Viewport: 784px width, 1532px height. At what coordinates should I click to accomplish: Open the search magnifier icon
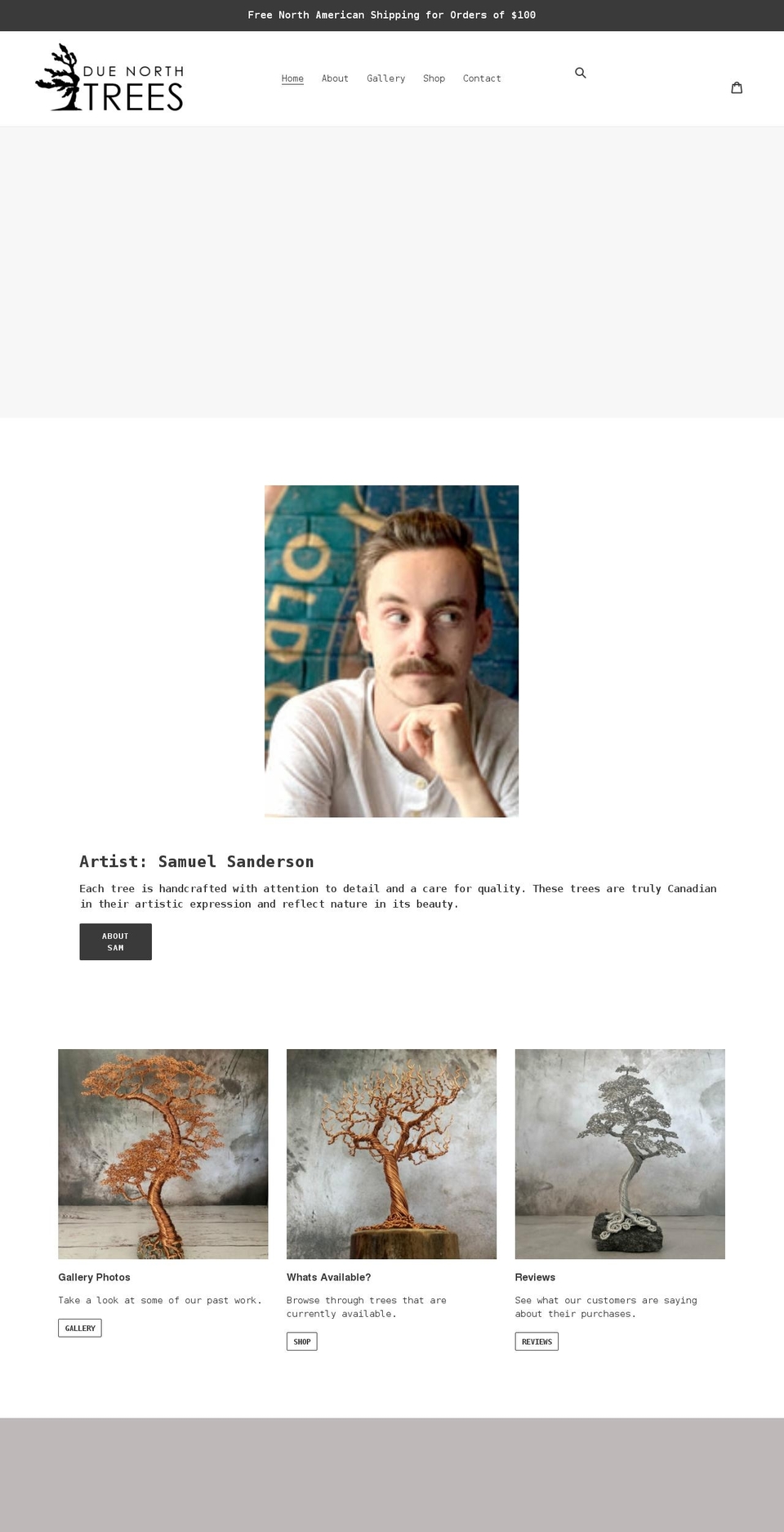[581, 73]
